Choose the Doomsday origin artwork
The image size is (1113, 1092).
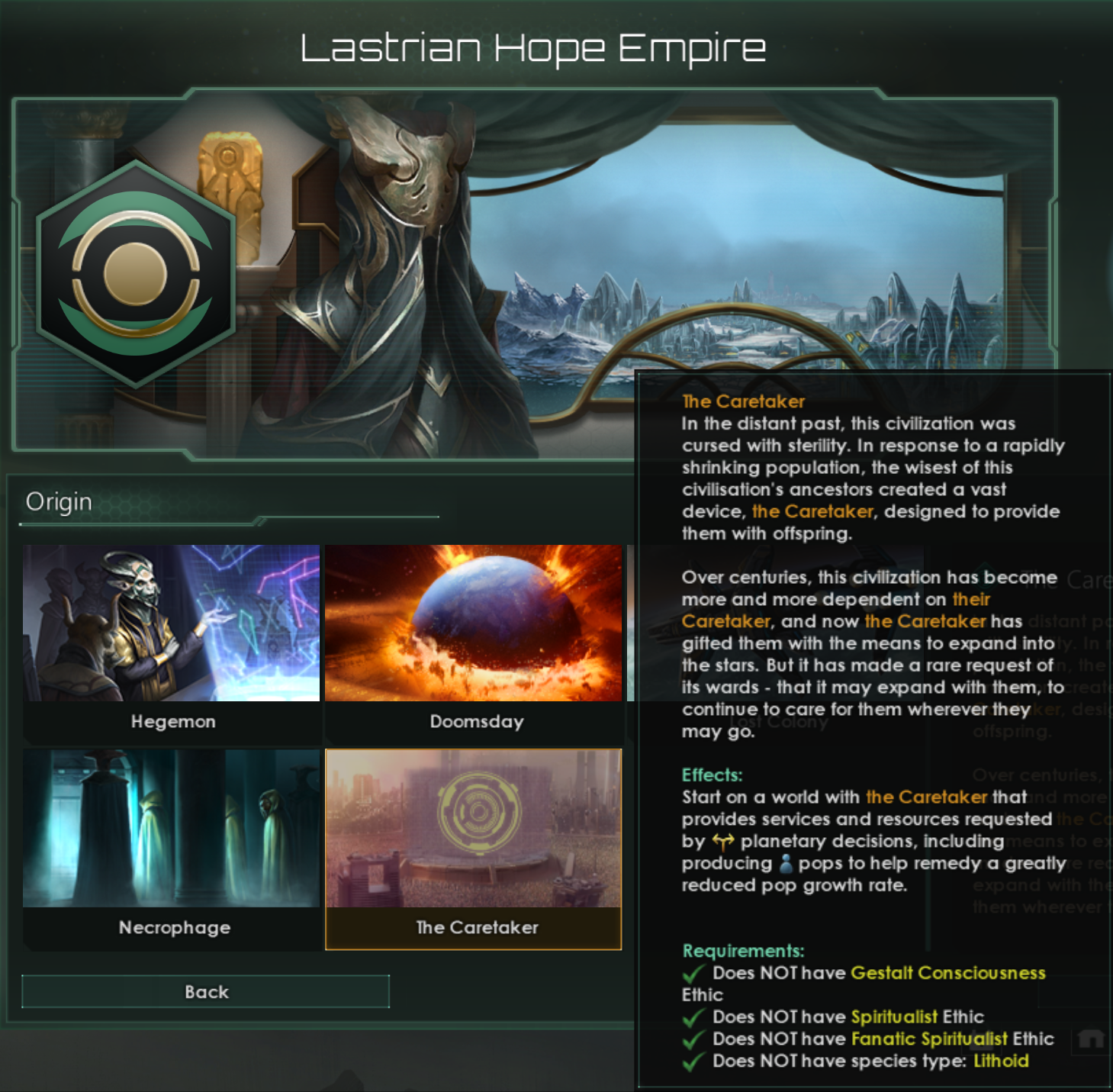(473, 623)
